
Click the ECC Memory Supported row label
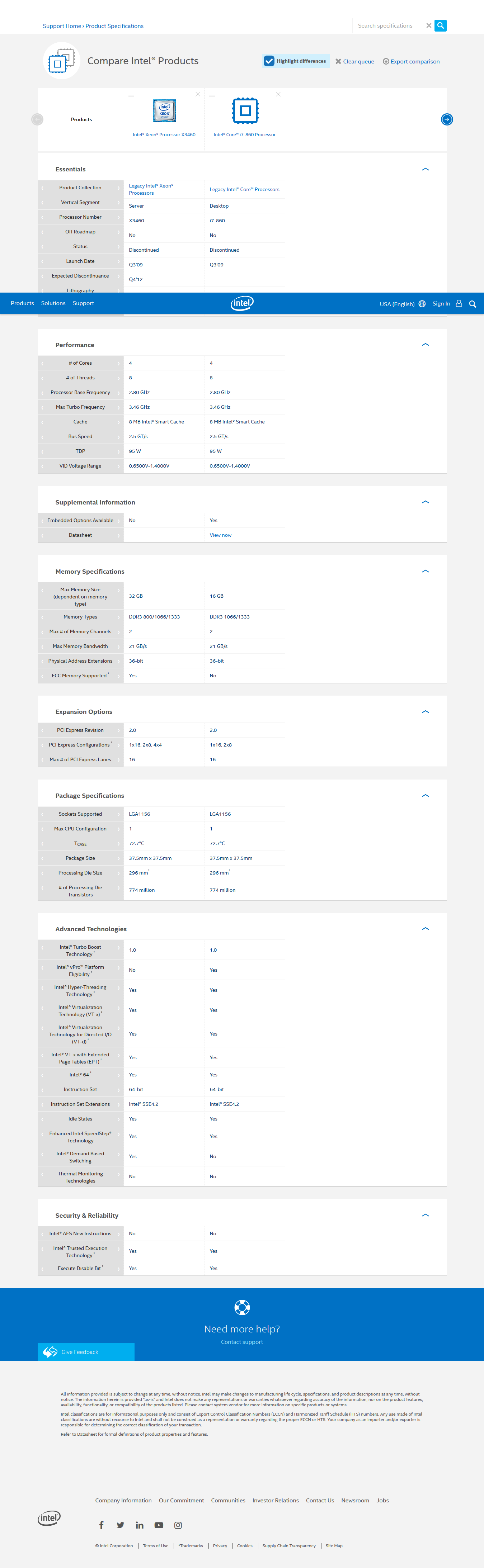click(80, 676)
